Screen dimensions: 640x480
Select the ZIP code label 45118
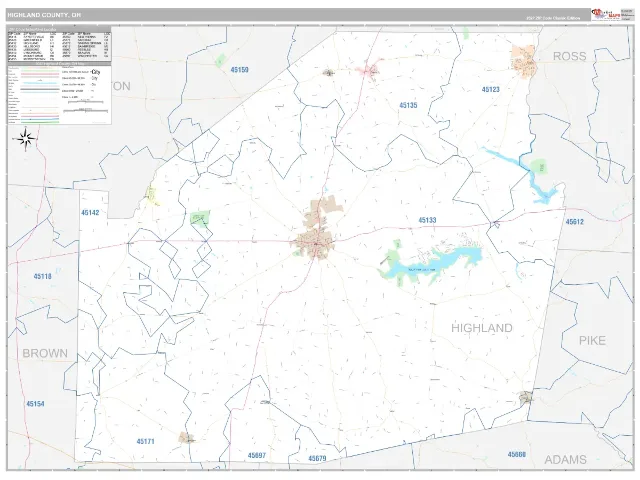42,276
